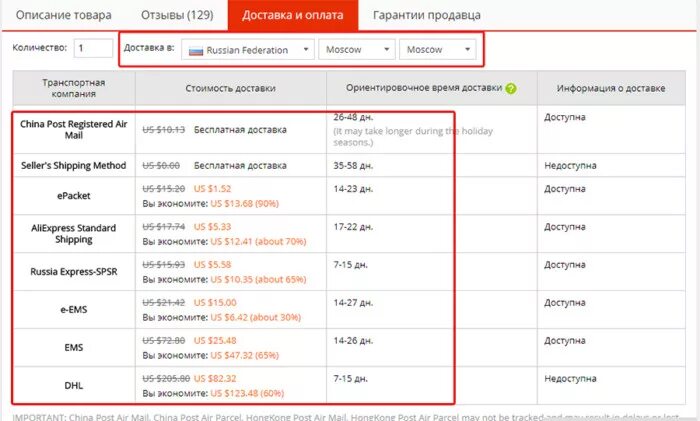This screenshot has height=421, width=700.
Task: Click the US $25.48 shipping price
Action: point(215,341)
